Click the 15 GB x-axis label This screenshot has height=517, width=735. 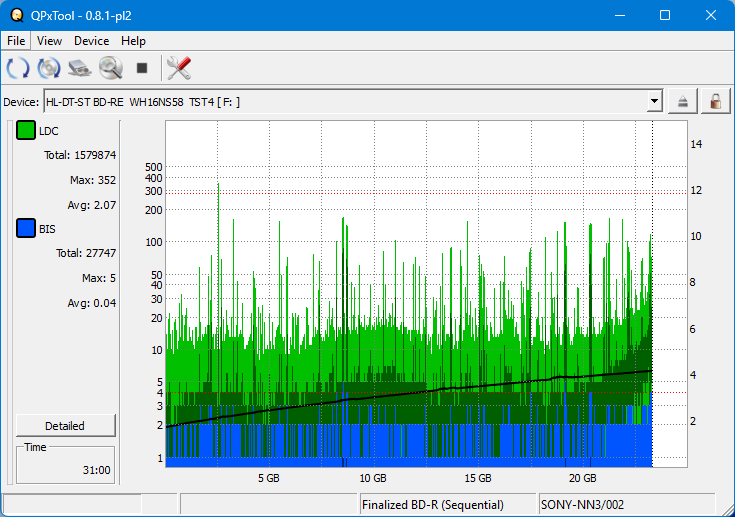478,478
